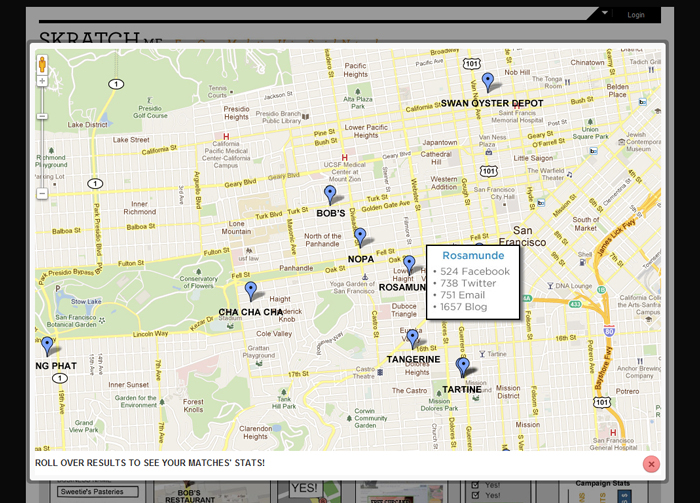The image size is (700, 503).
Task: Click the TARTINE marker label
Action: (462, 389)
